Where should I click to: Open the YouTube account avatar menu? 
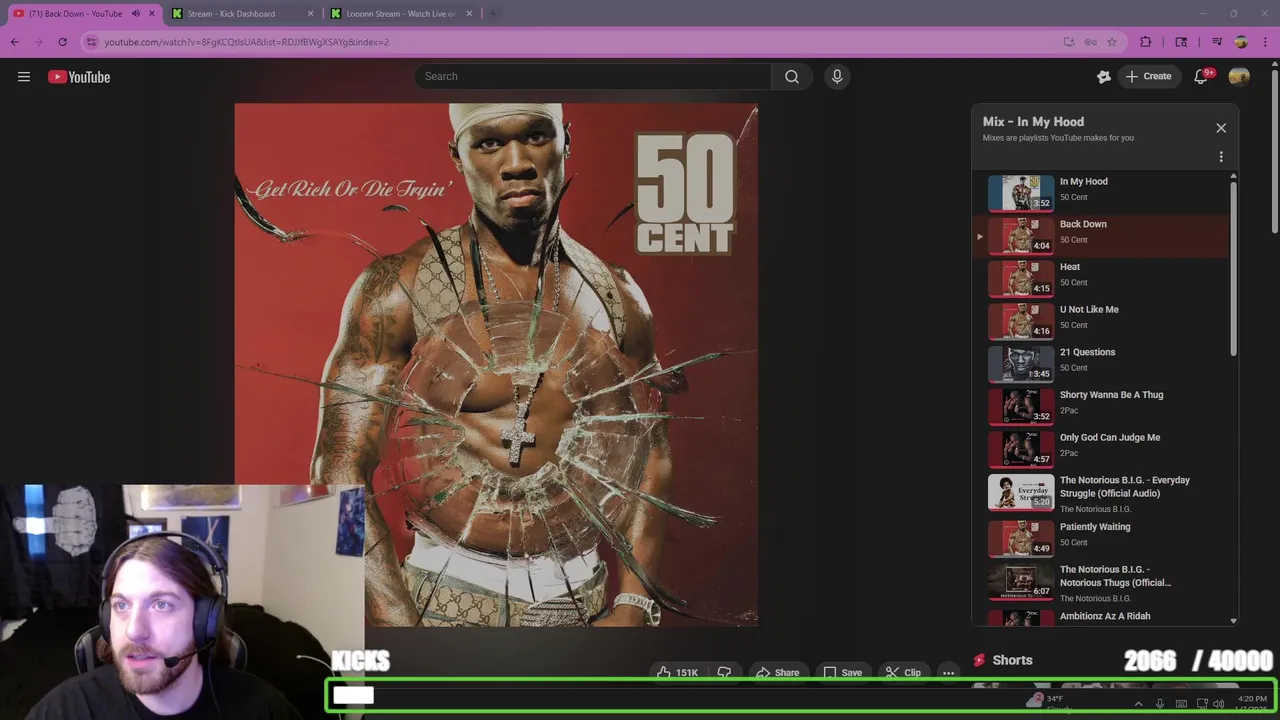pos(1239,77)
